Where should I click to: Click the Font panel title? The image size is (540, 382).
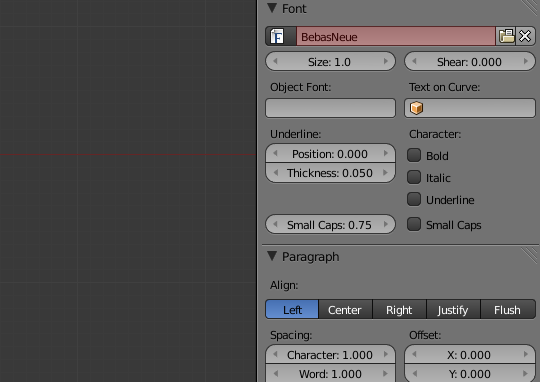point(294,9)
